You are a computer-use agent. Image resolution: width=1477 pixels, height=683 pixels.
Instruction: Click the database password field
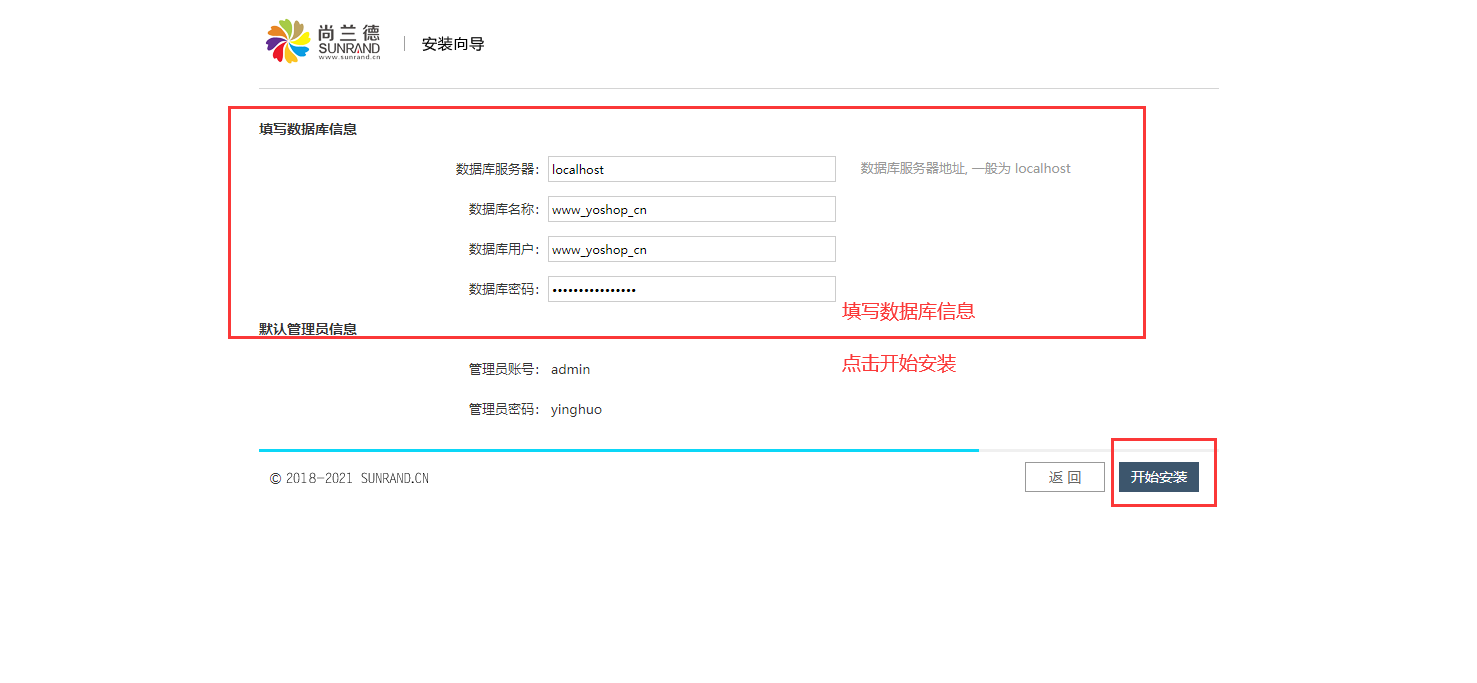tap(692, 289)
